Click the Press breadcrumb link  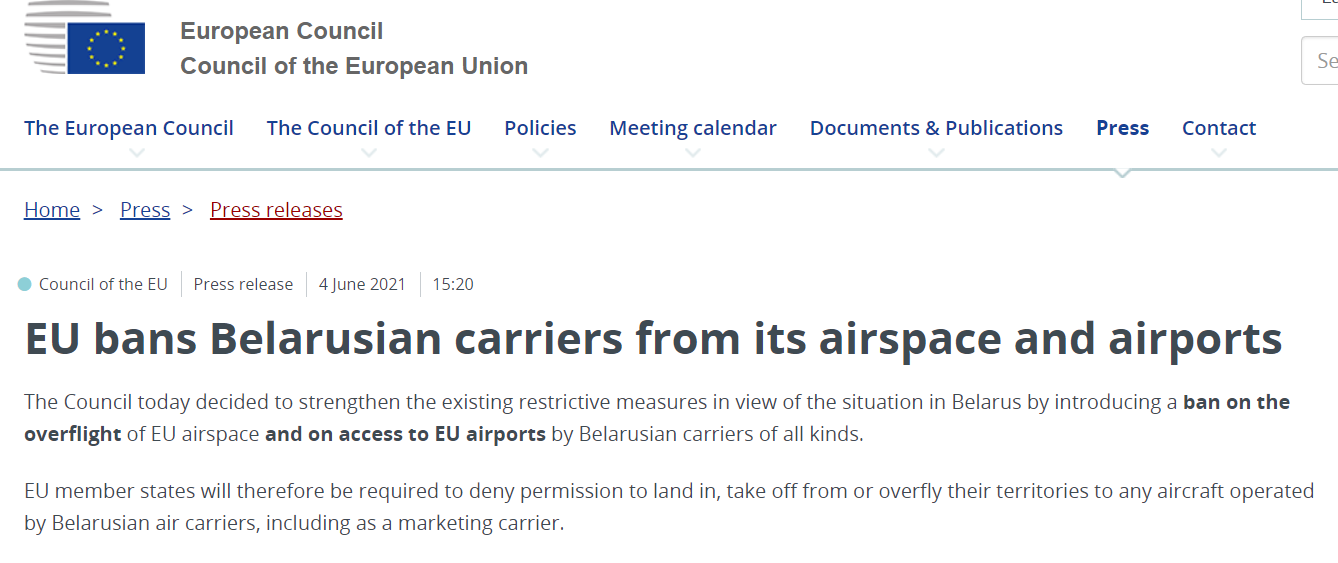(145, 210)
